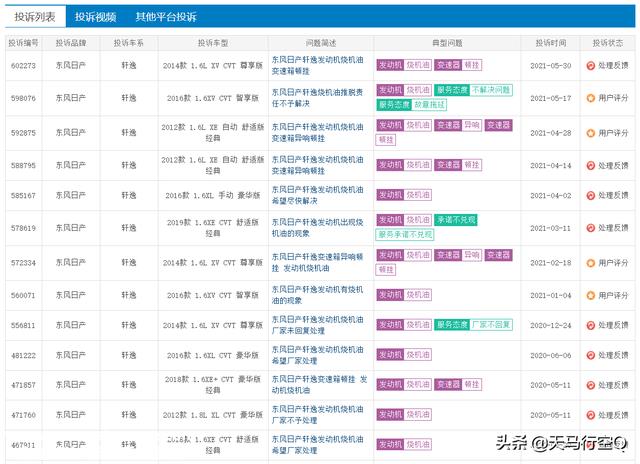
Task: Click model cell 2016款 1.6XL 手动 豪华版
Action: point(213,195)
